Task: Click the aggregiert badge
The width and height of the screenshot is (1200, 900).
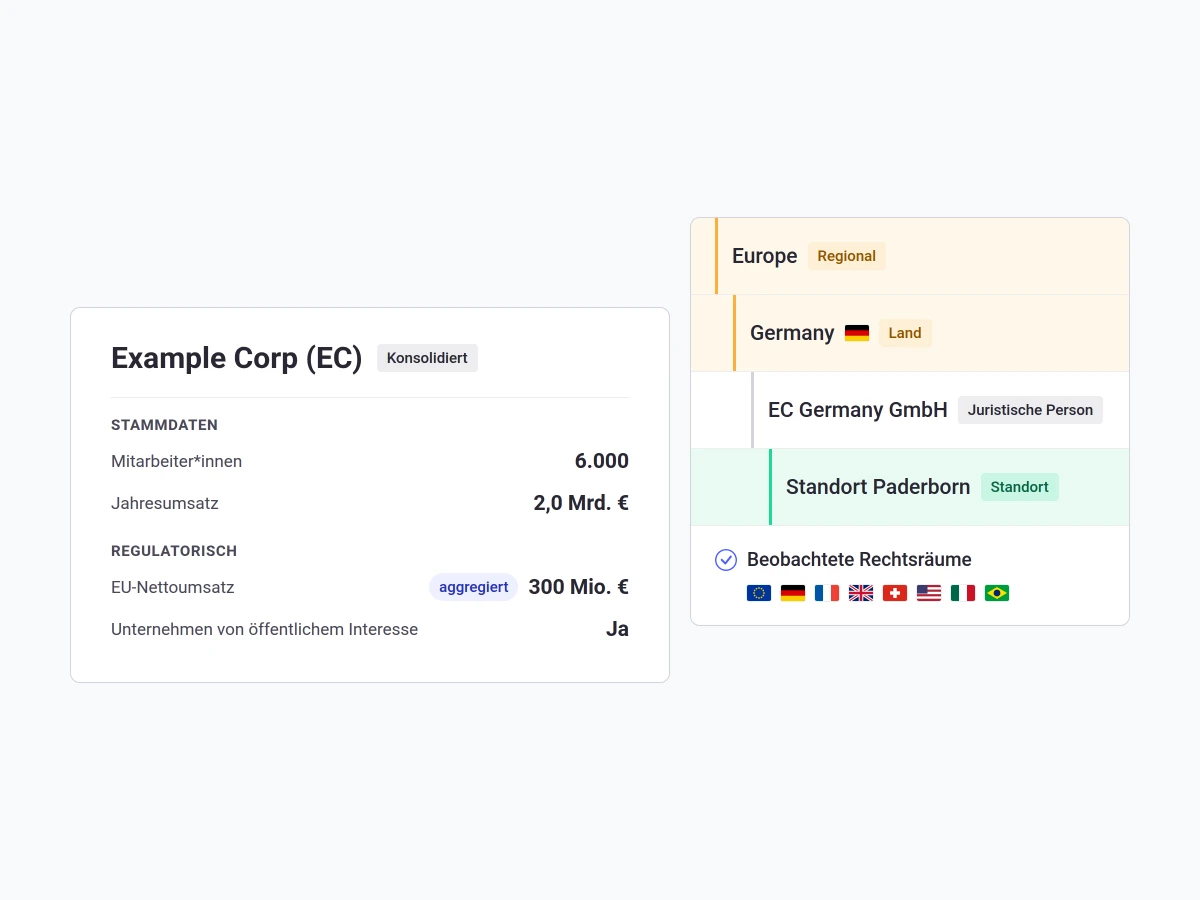Action: tap(473, 587)
